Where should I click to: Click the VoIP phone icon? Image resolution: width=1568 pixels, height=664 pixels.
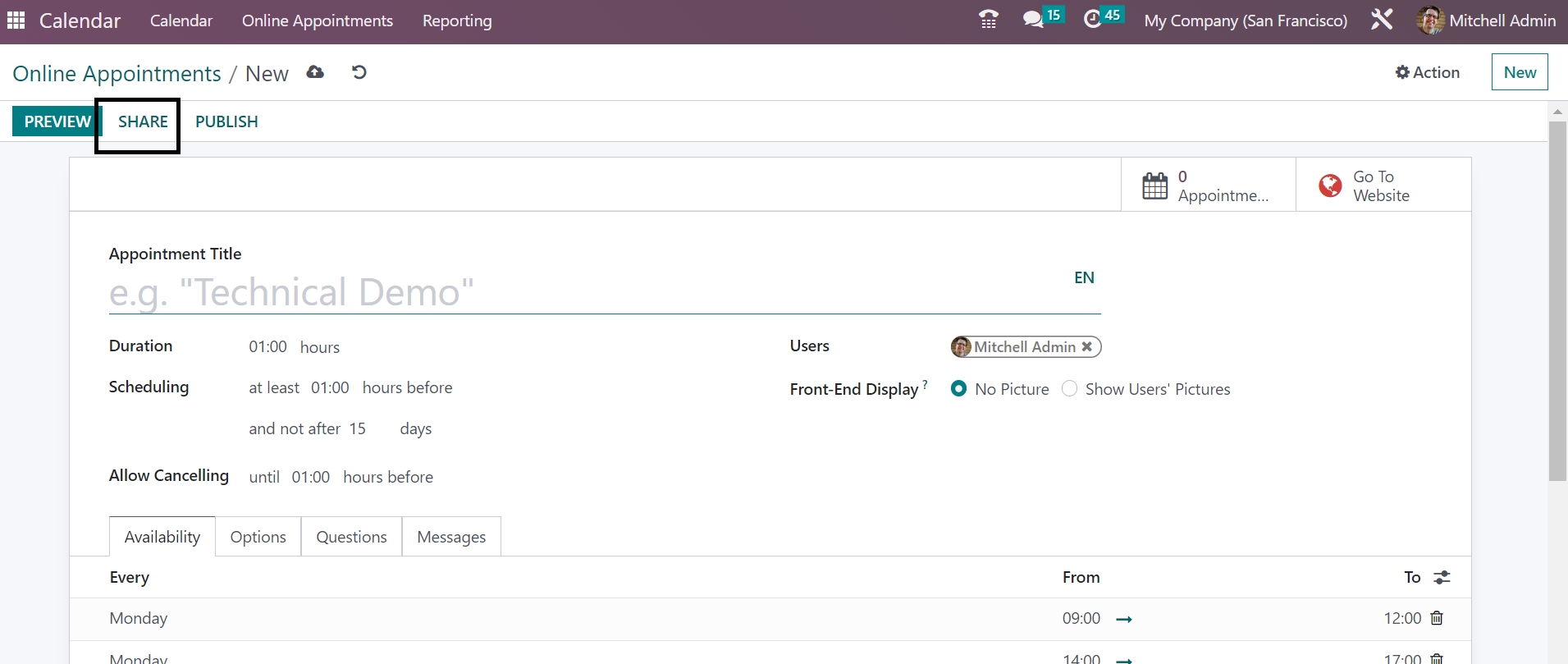989,20
